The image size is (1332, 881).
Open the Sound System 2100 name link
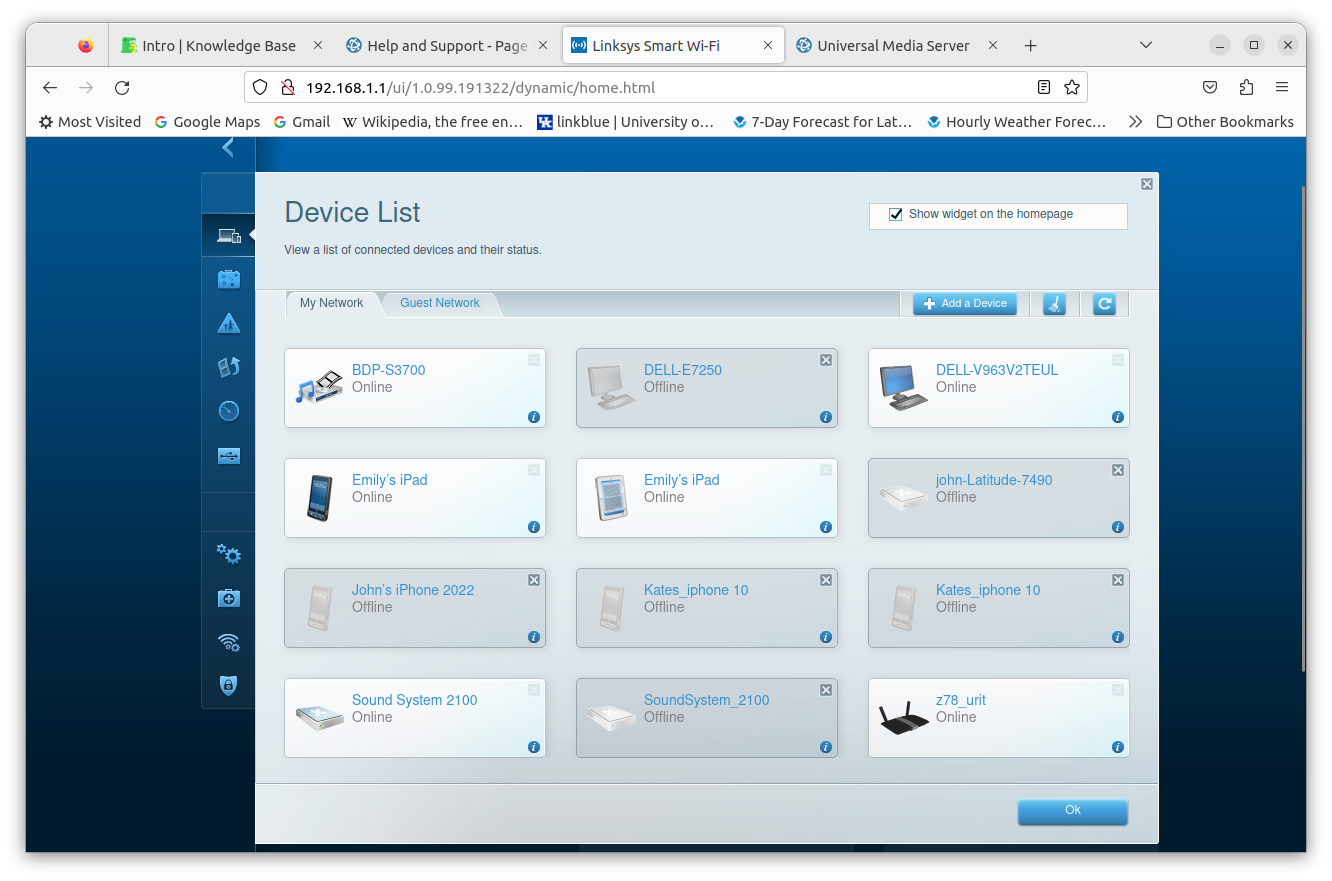[415, 700]
